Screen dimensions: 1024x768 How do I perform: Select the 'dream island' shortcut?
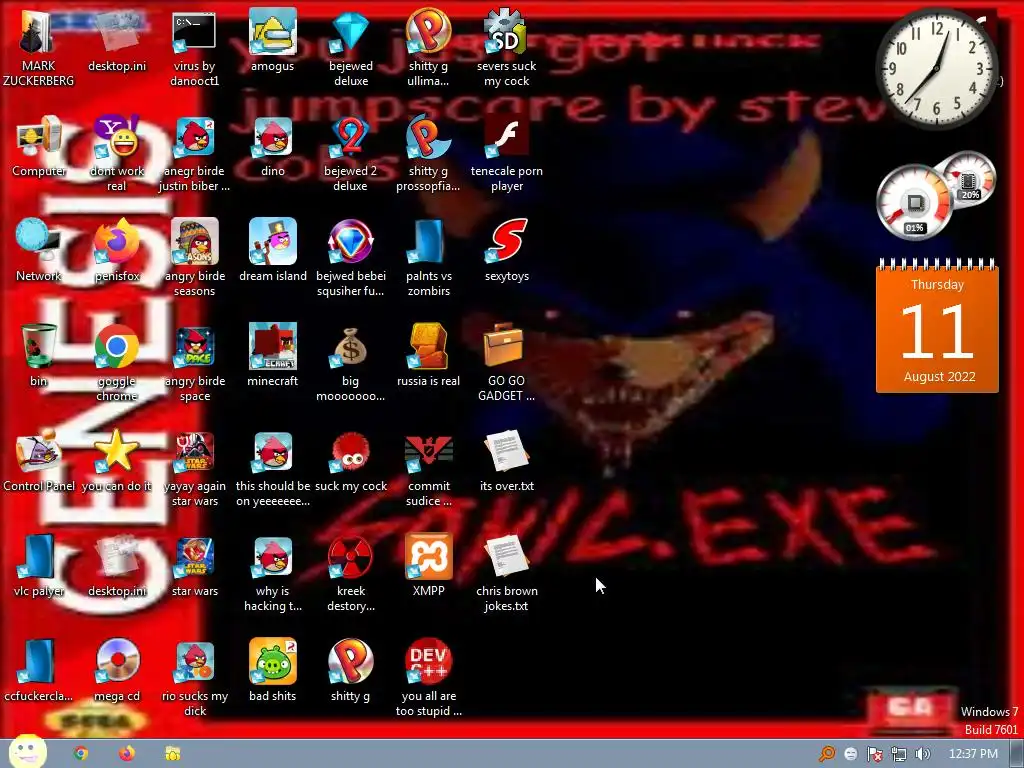[x=272, y=251]
